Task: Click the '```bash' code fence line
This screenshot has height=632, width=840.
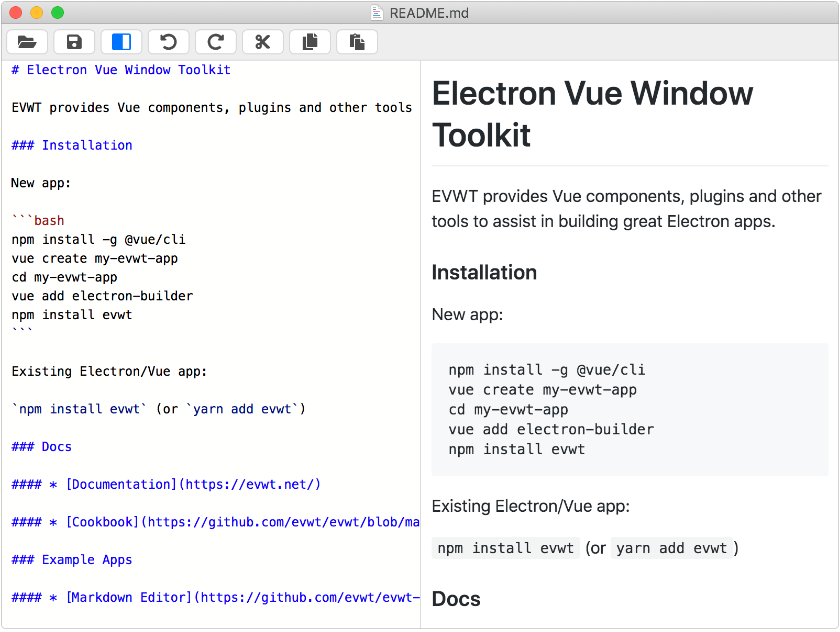Action: click(38, 221)
